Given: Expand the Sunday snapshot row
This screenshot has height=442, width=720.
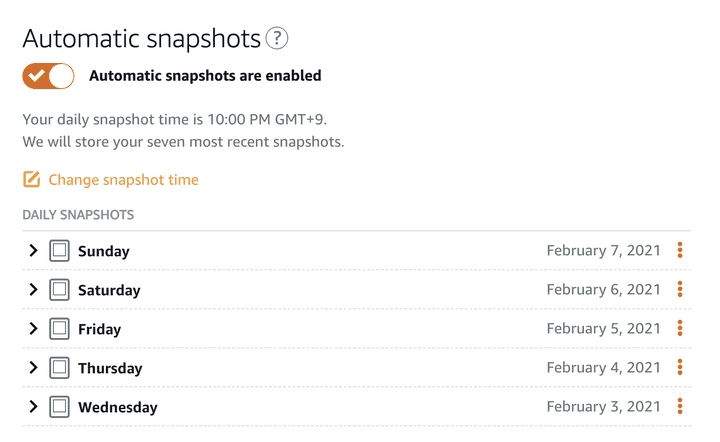Looking at the screenshot, I should tap(33, 250).
